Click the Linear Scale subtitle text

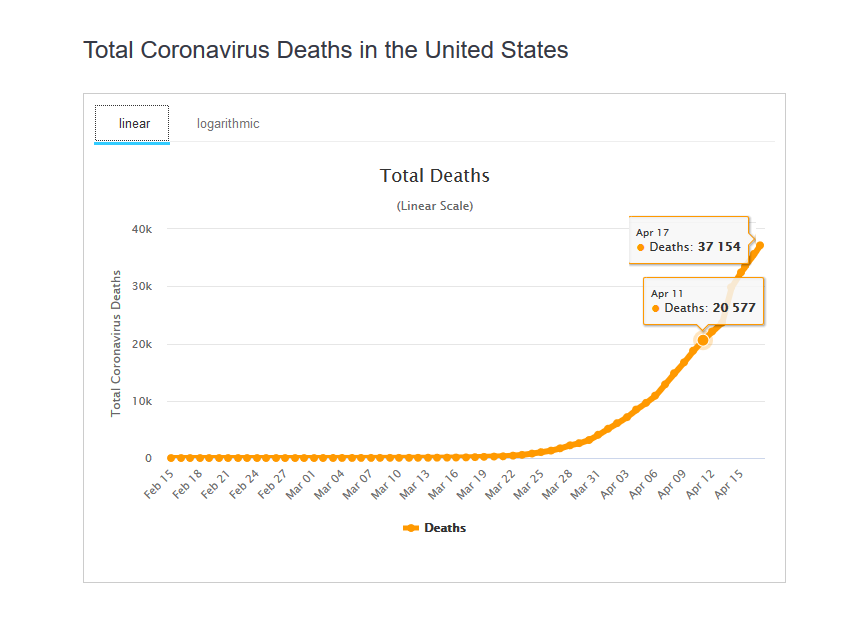click(434, 206)
